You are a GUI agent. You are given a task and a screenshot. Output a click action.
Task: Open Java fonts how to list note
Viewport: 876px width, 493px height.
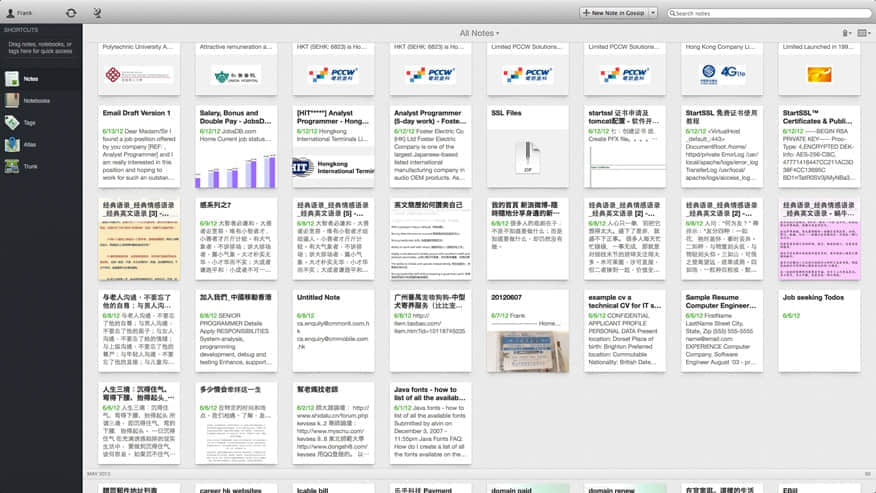tap(431, 423)
